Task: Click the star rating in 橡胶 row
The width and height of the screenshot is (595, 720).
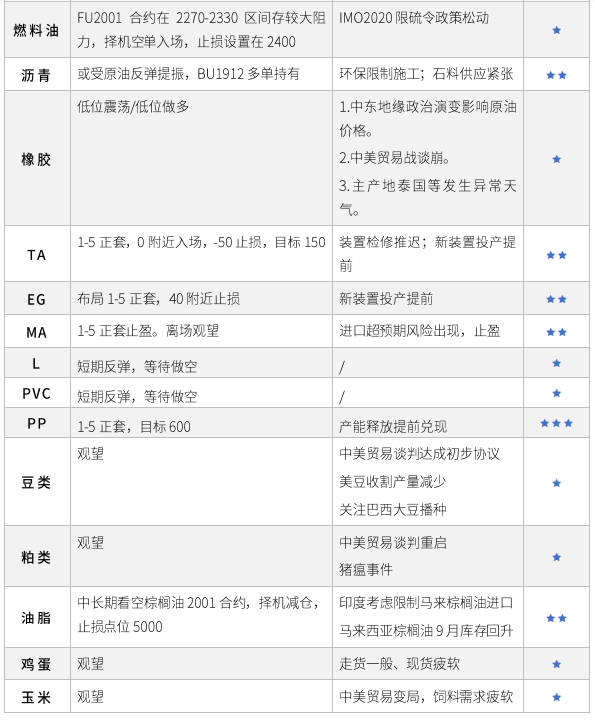Action: coord(556,159)
